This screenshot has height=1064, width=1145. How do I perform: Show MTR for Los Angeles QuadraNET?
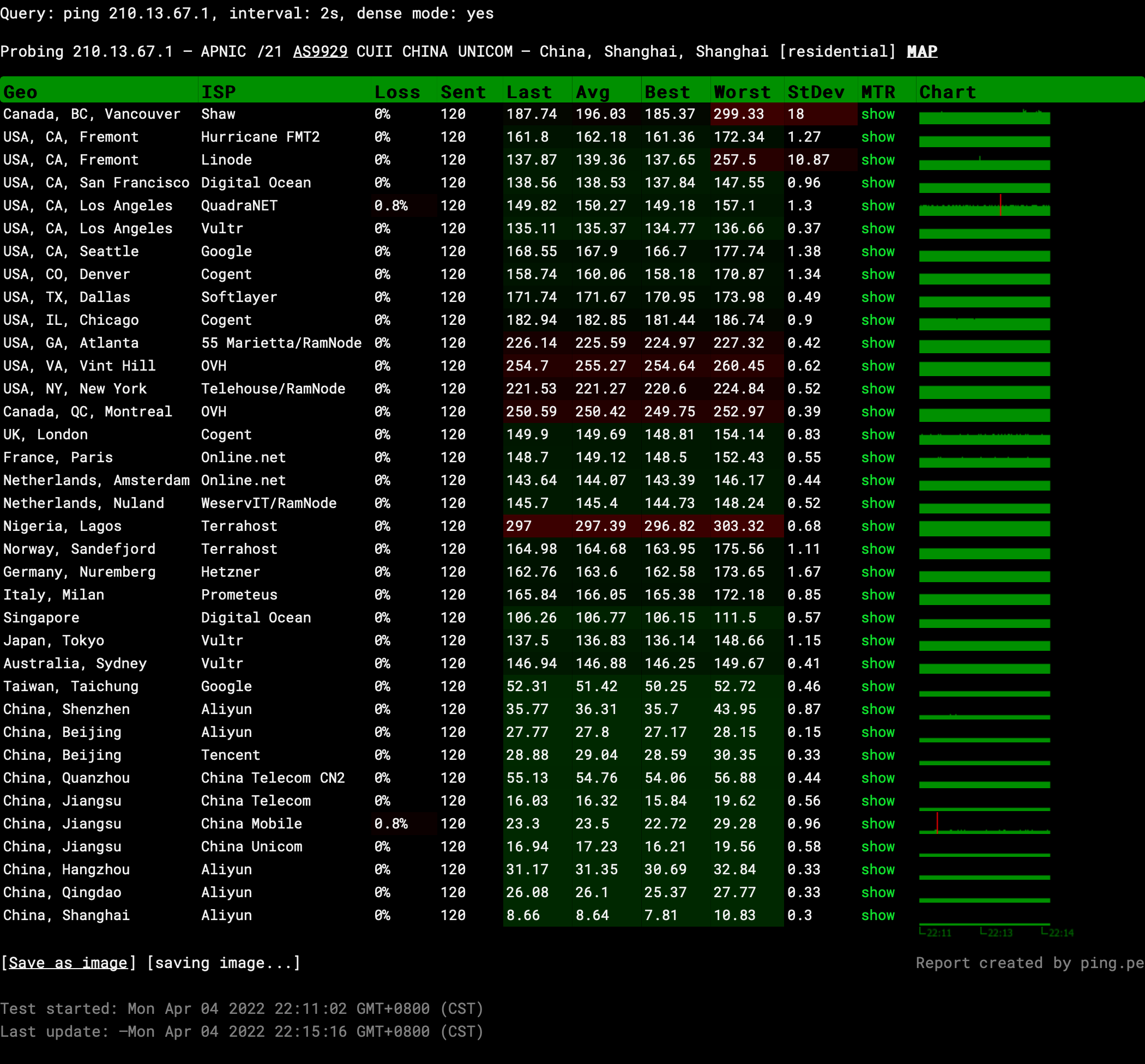[x=877, y=205]
